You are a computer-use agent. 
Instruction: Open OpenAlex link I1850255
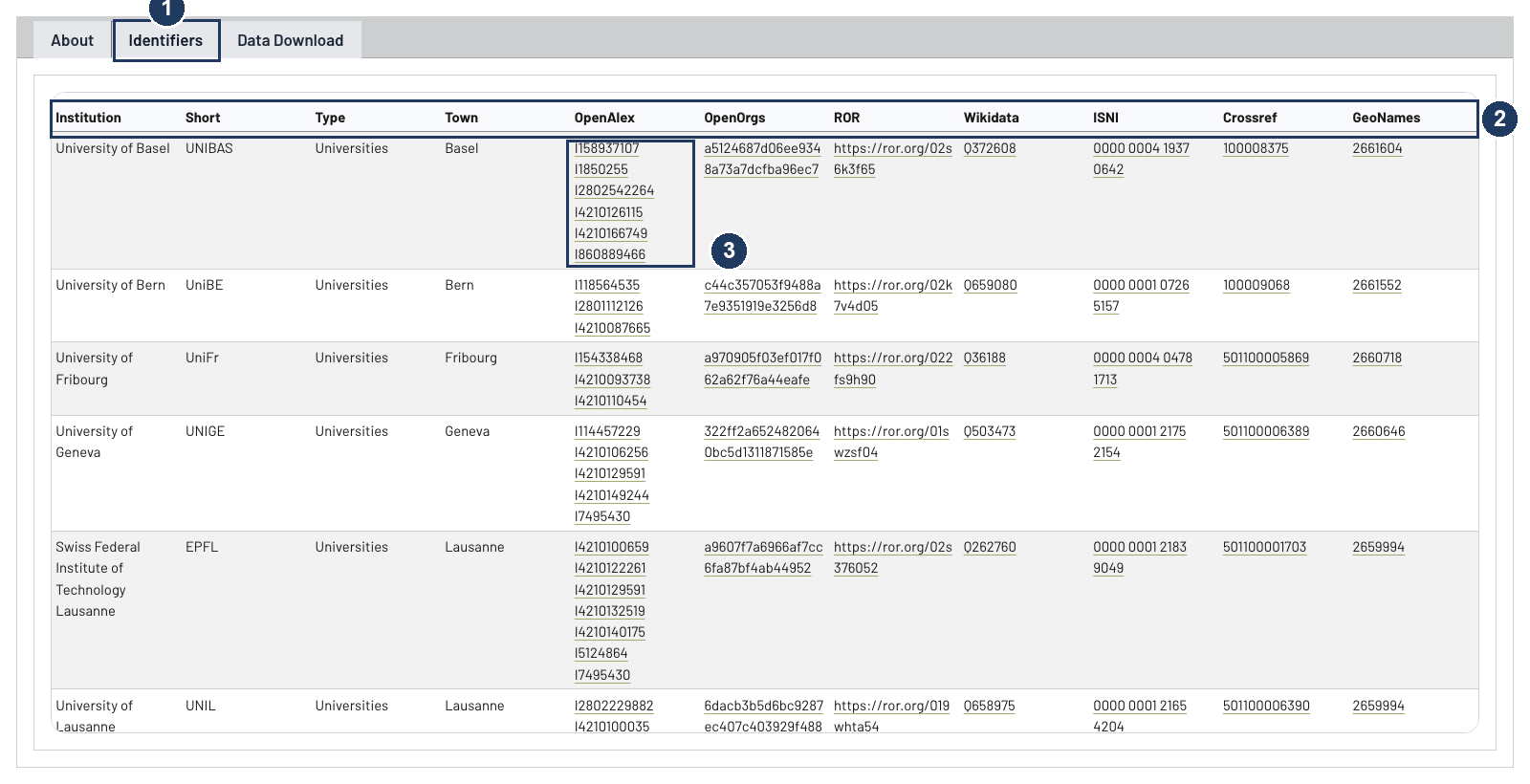click(x=601, y=169)
